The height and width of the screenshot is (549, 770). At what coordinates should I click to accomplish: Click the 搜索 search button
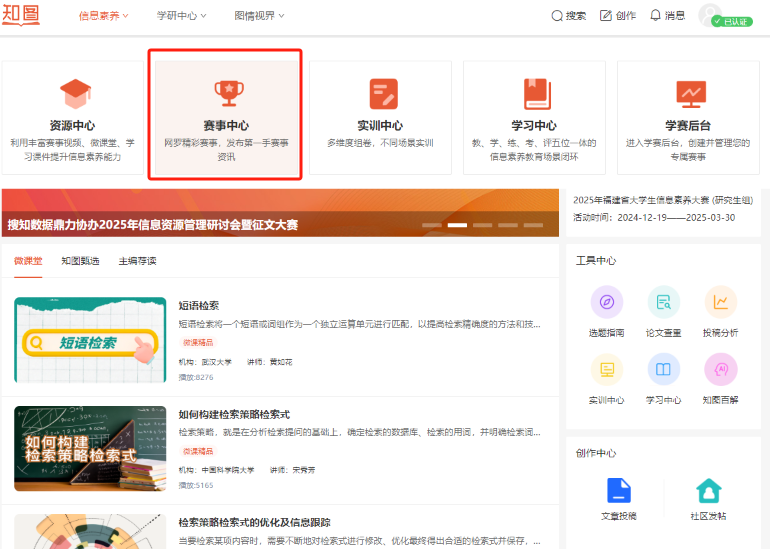pyautogui.click(x=569, y=16)
